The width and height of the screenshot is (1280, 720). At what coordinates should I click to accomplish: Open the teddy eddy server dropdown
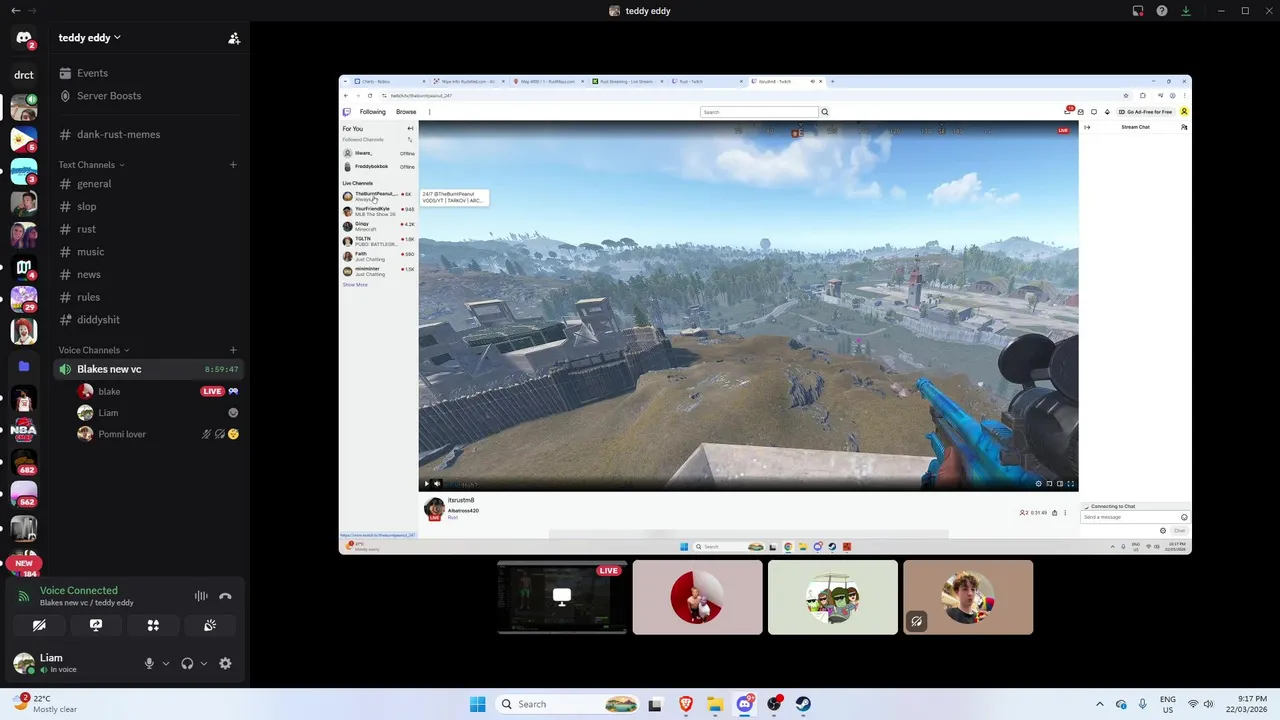point(90,38)
